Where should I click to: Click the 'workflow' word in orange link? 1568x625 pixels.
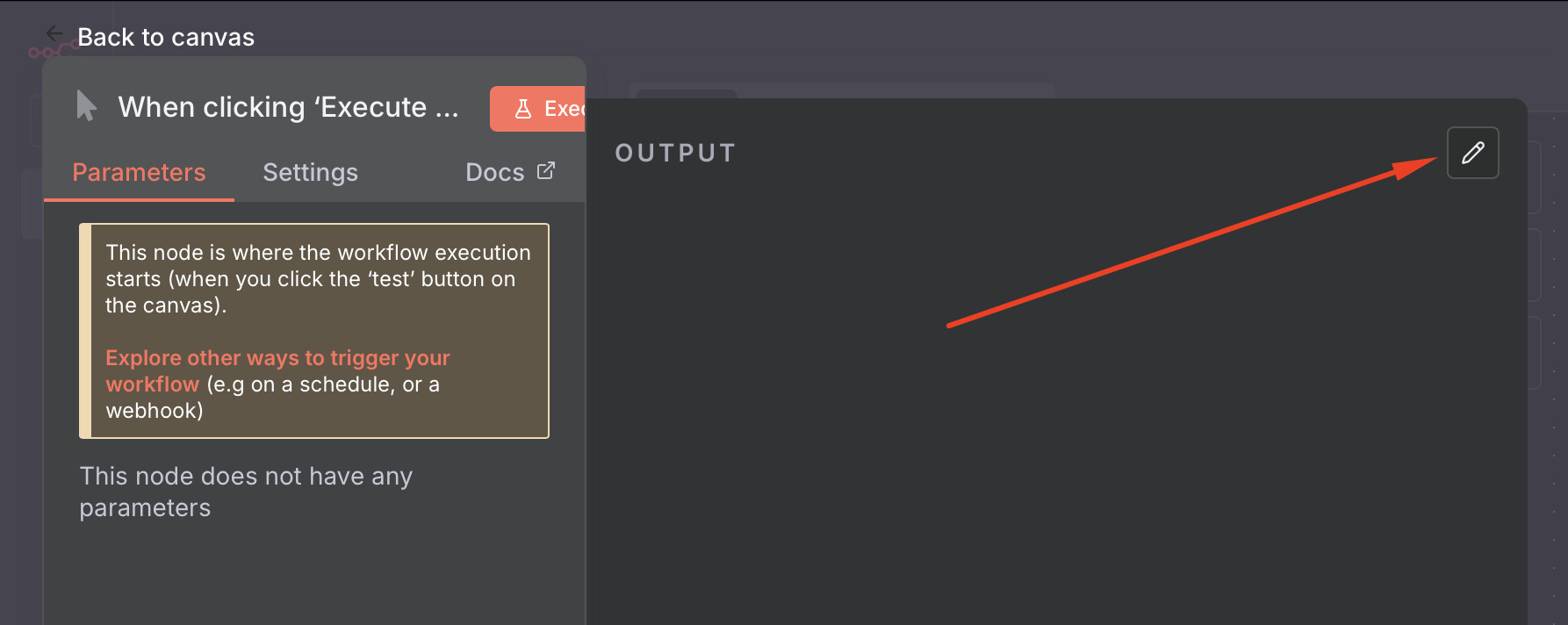153,384
